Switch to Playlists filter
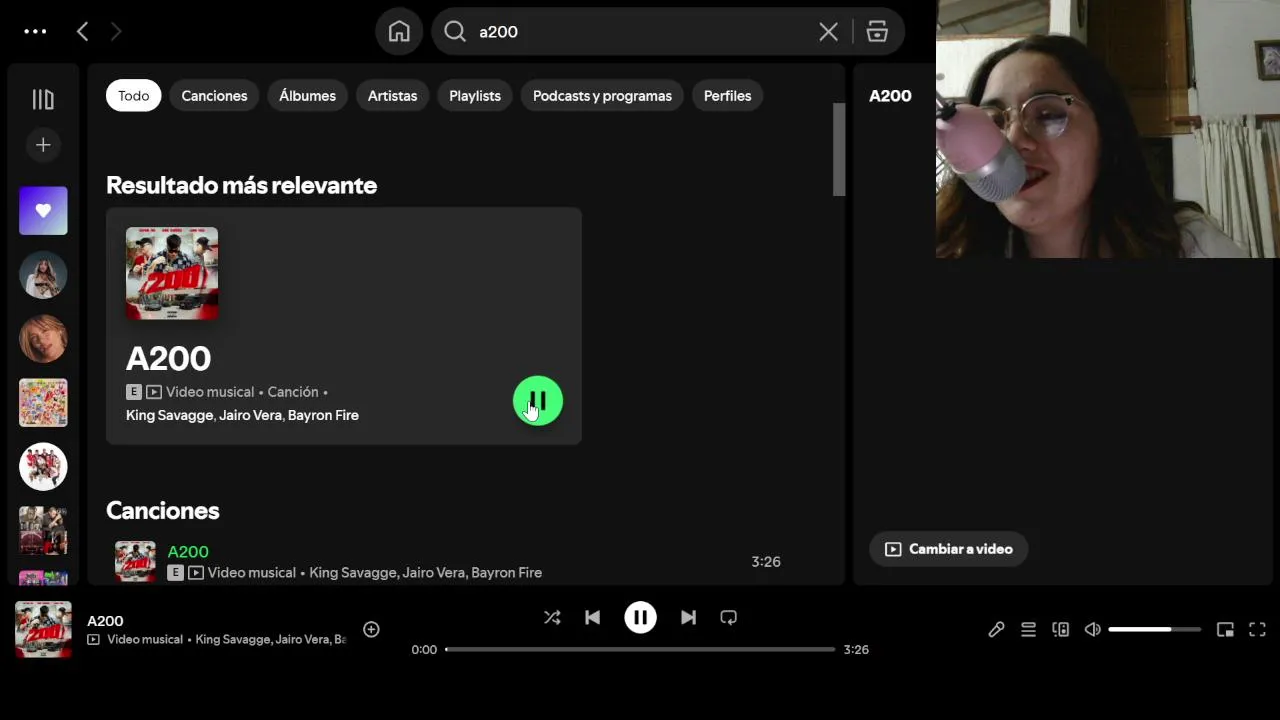Screen dimensions: 1280x720 [475, 96]
